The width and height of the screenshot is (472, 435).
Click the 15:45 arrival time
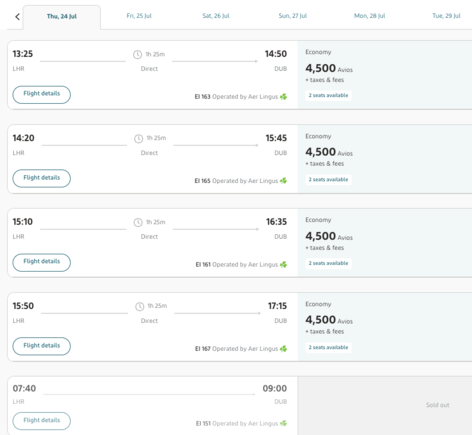point(276,138)
